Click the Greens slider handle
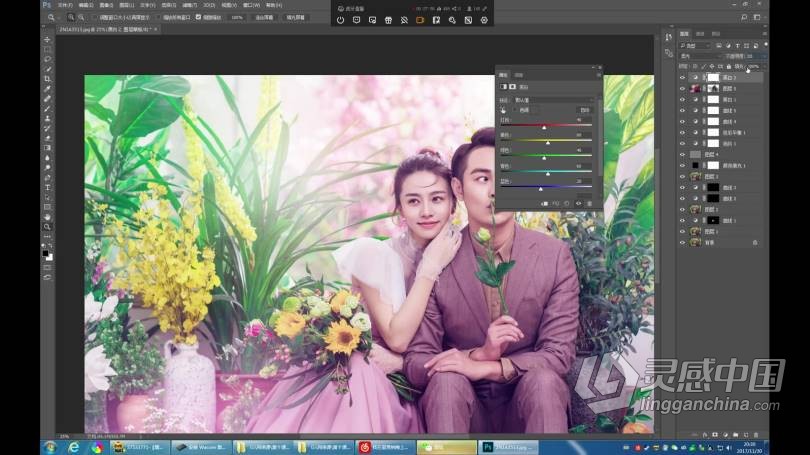 pos(544,158)
